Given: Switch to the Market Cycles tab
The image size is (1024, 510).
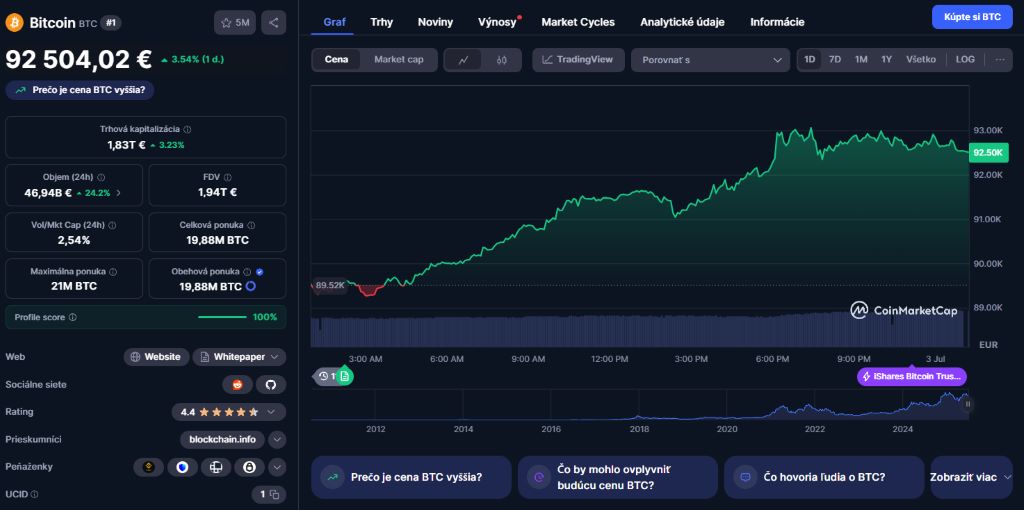Looking at the screenshot, I should pyautogui.click(x=578, y=22).
